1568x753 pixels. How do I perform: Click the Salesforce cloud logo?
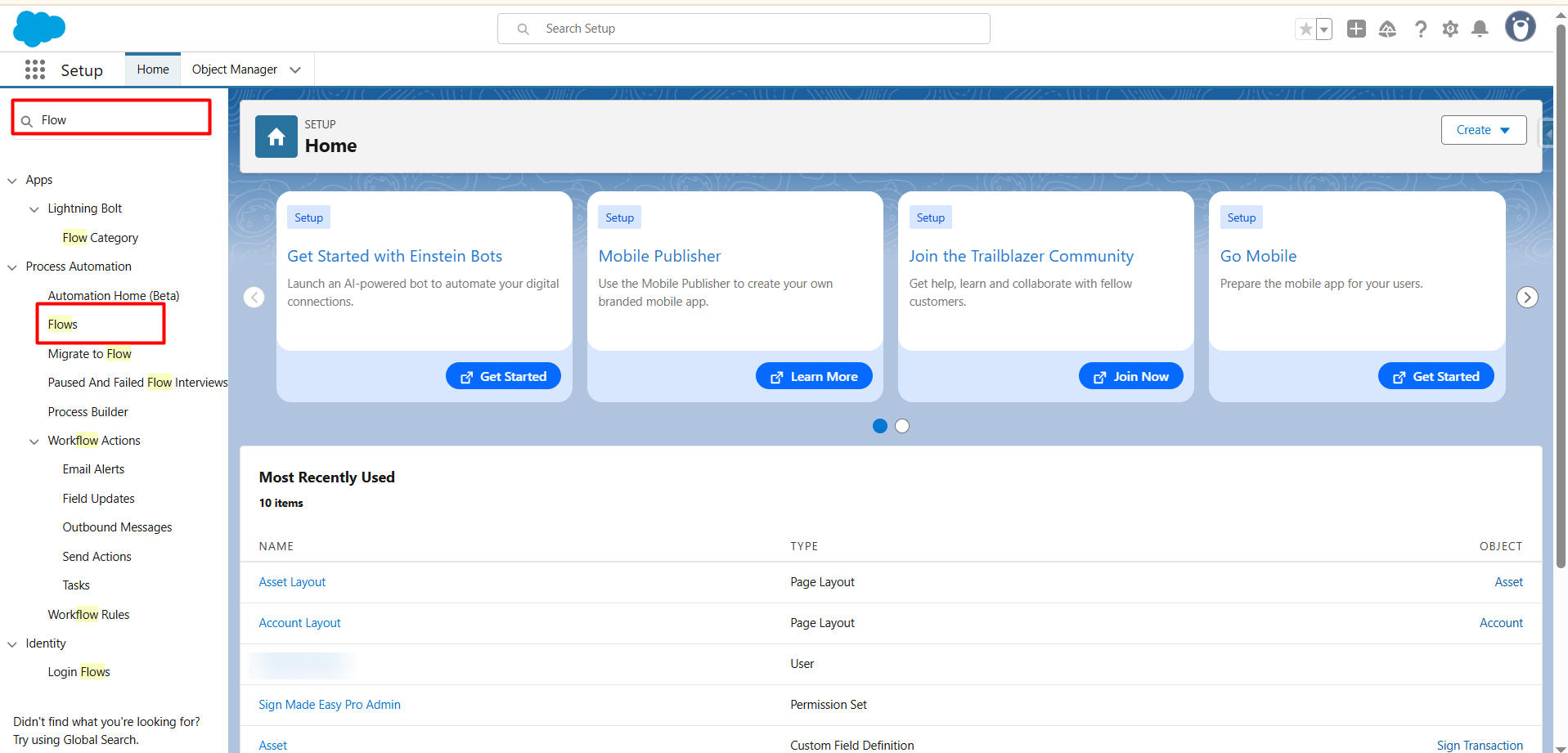coord(38,29)
